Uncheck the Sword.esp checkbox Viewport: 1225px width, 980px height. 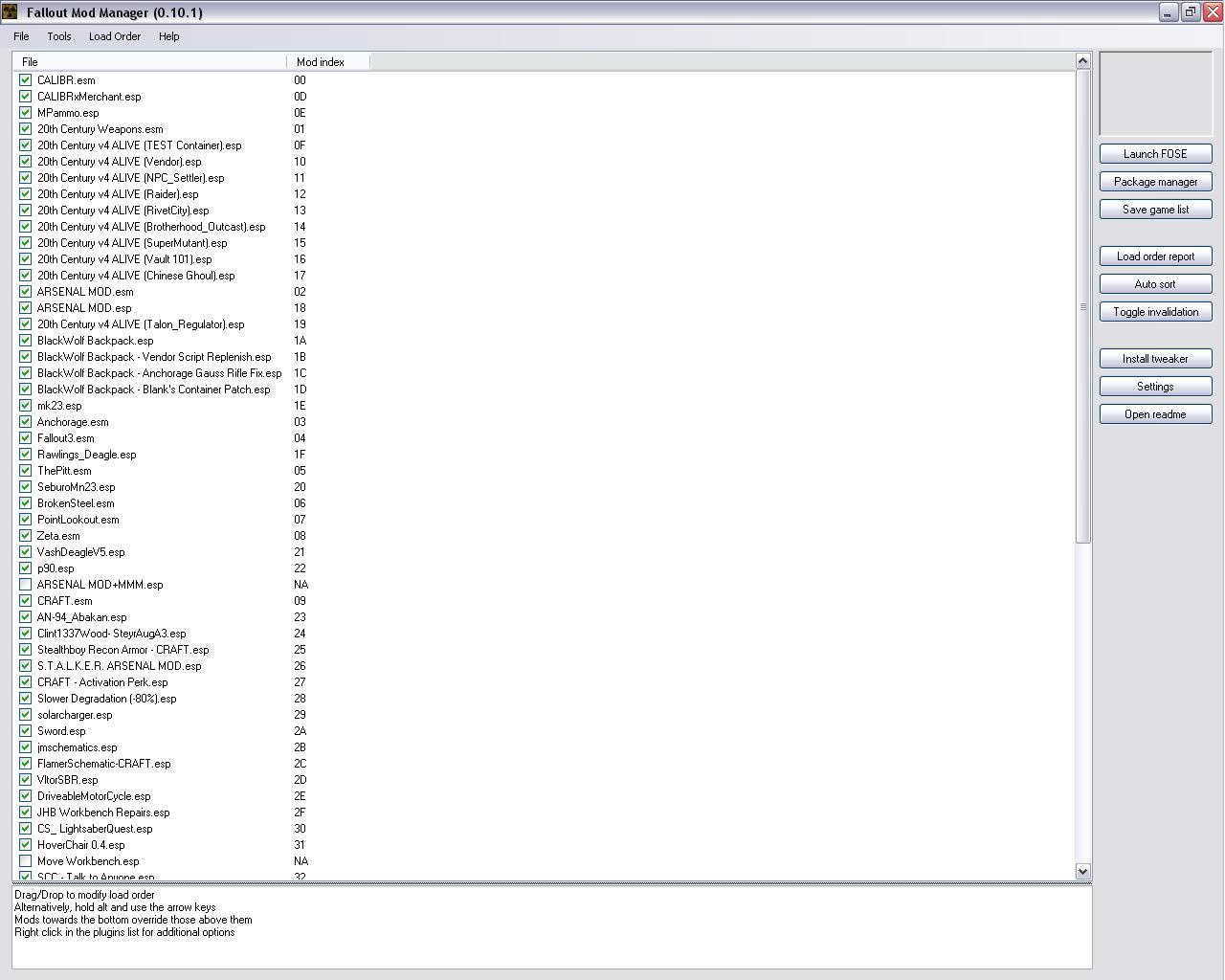click(26, 731)
